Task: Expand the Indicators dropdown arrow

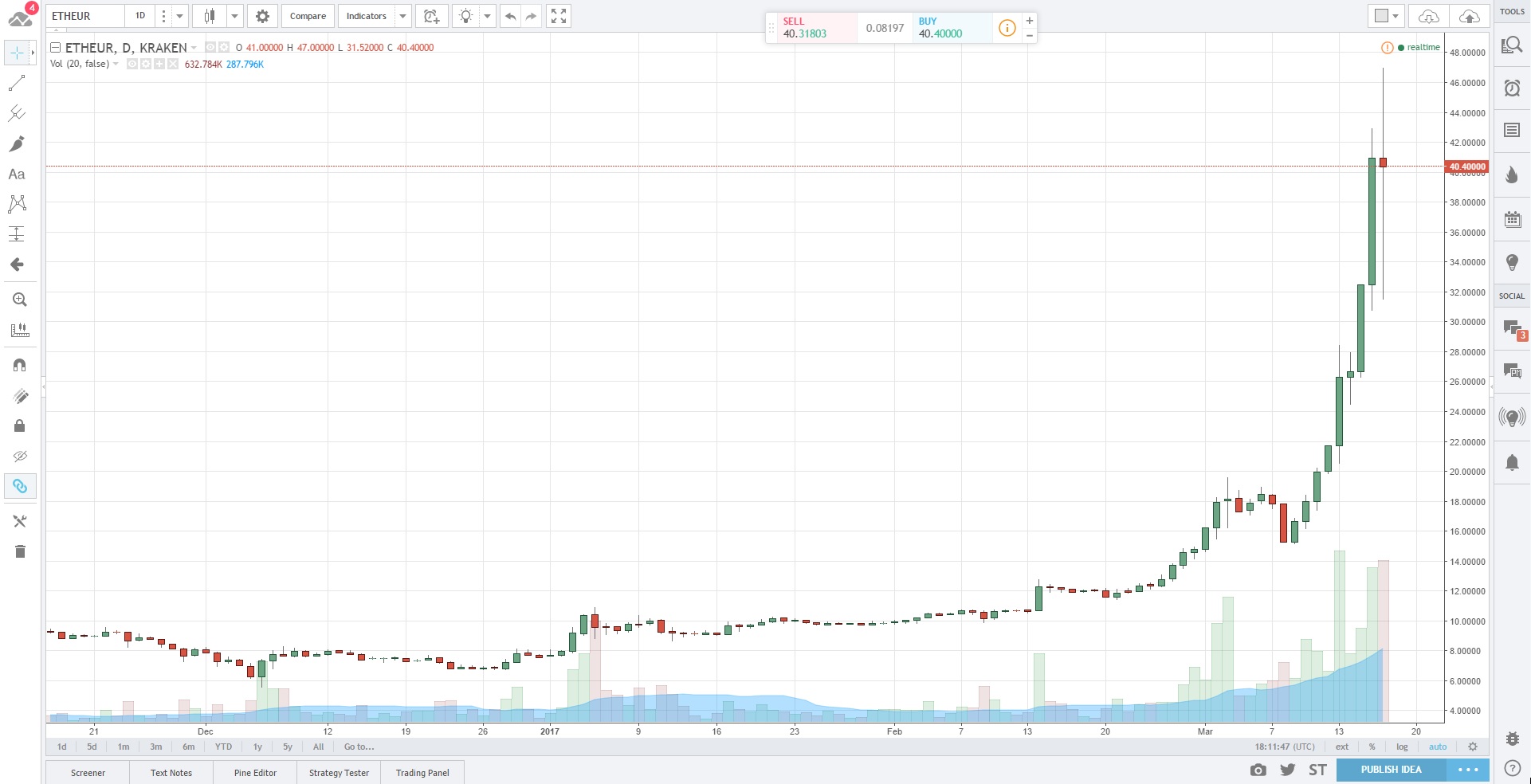Action: (402, 16)
